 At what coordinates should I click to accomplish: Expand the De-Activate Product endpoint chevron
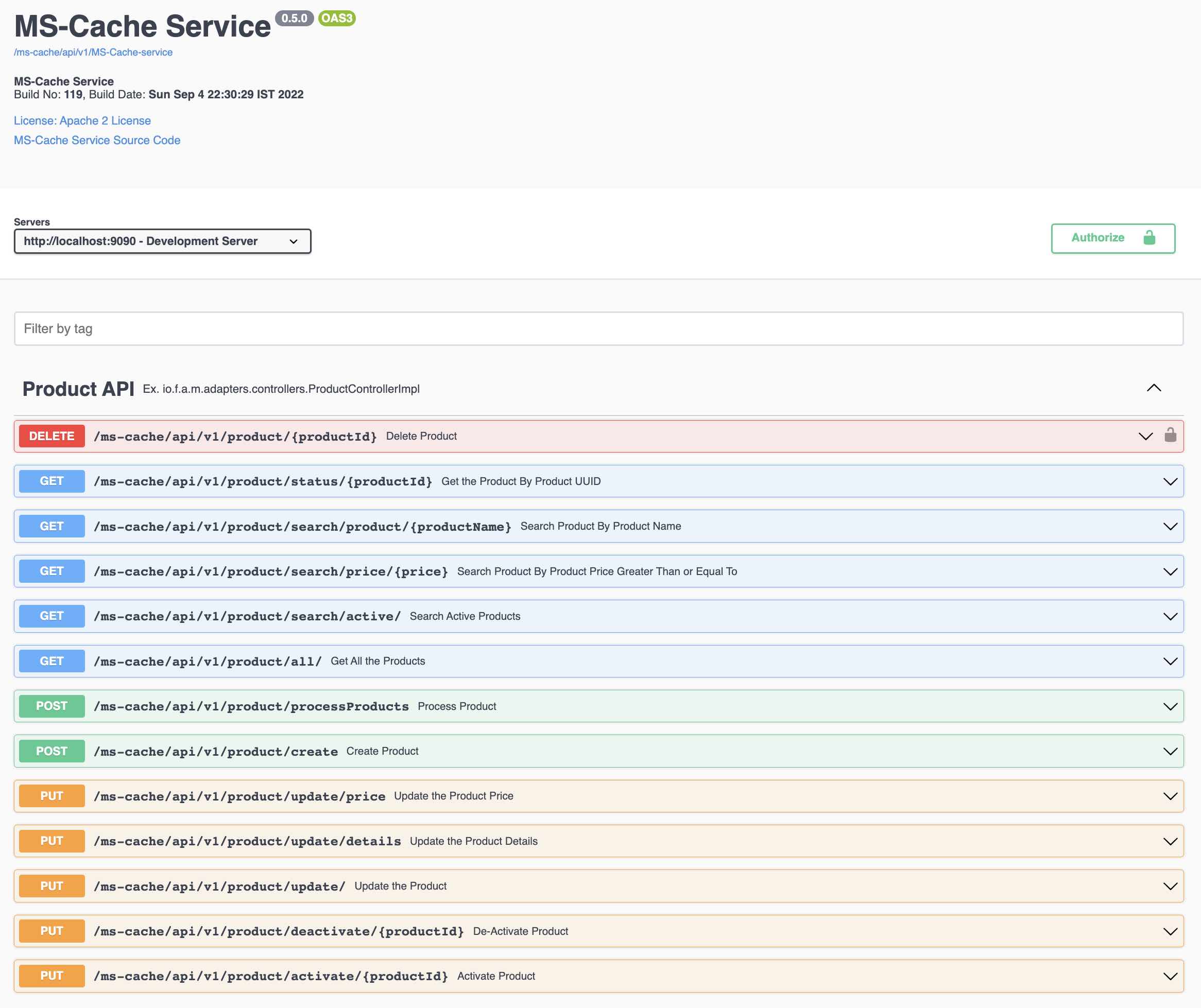point(1170,931)
